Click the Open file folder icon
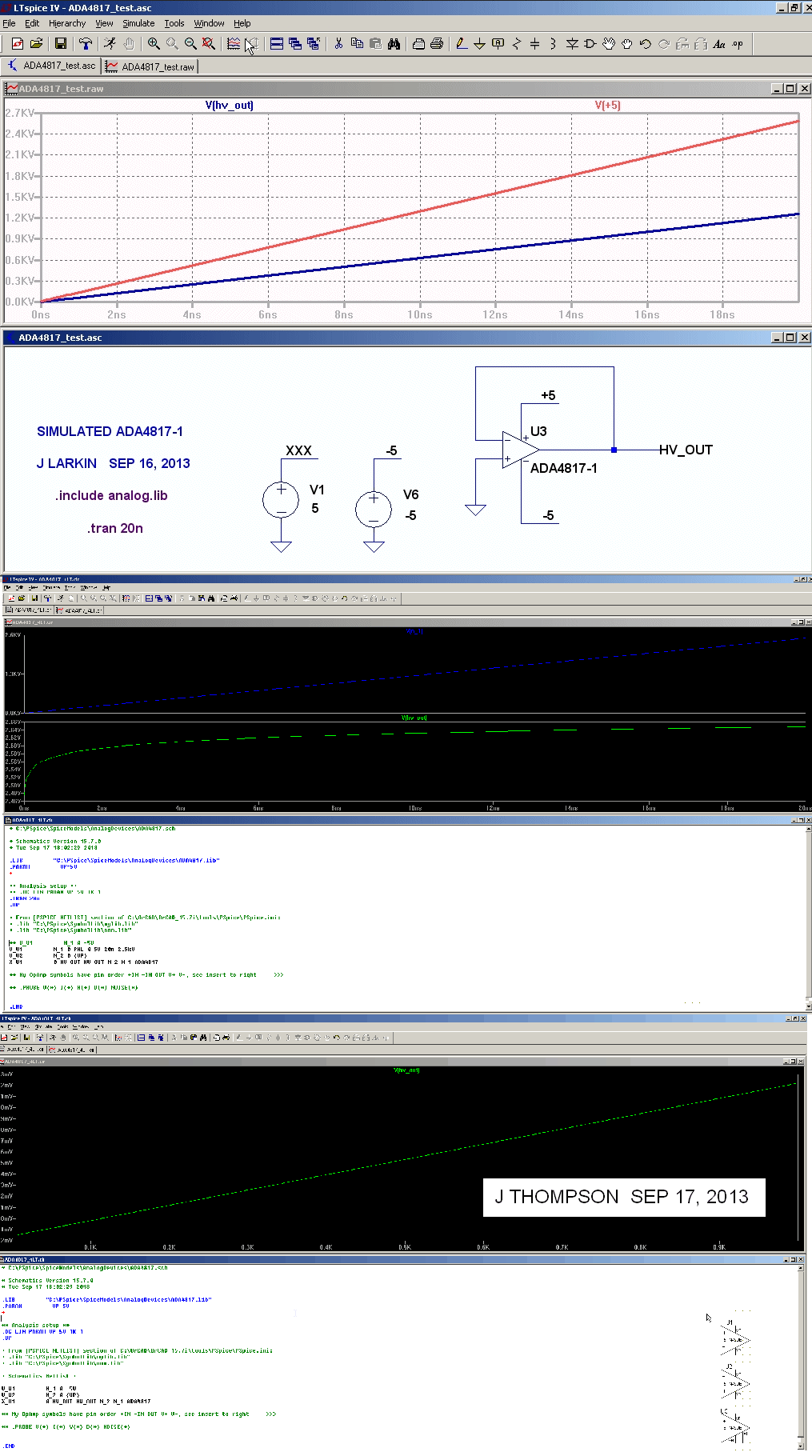 click(36, 44)
